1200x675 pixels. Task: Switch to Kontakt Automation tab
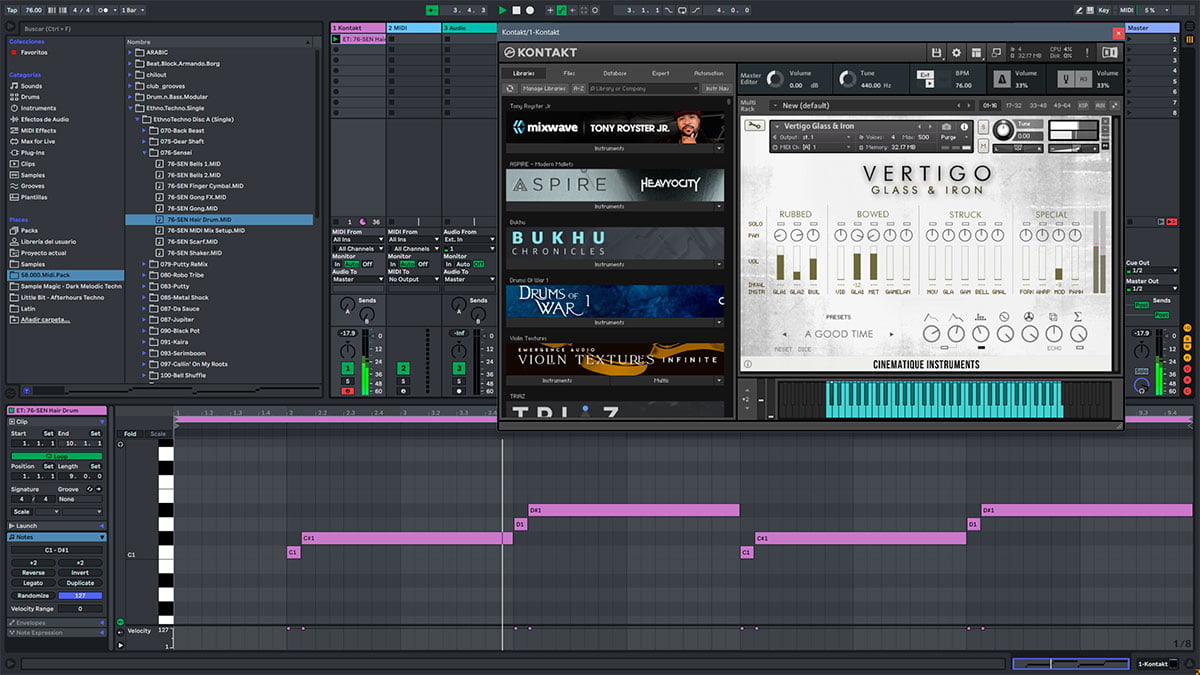click(x=708, y=73)
